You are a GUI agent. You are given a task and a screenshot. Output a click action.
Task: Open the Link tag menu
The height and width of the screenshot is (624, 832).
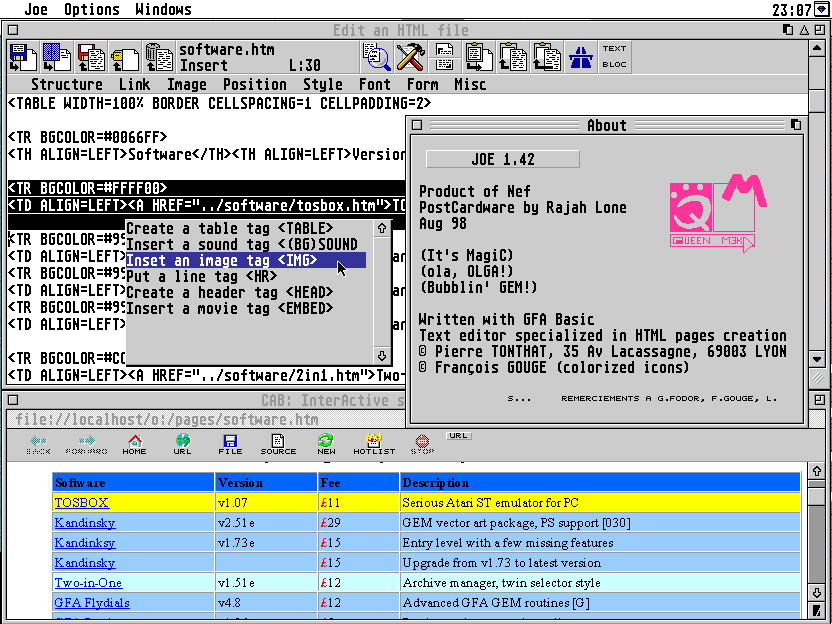click(x=134, y=84)
